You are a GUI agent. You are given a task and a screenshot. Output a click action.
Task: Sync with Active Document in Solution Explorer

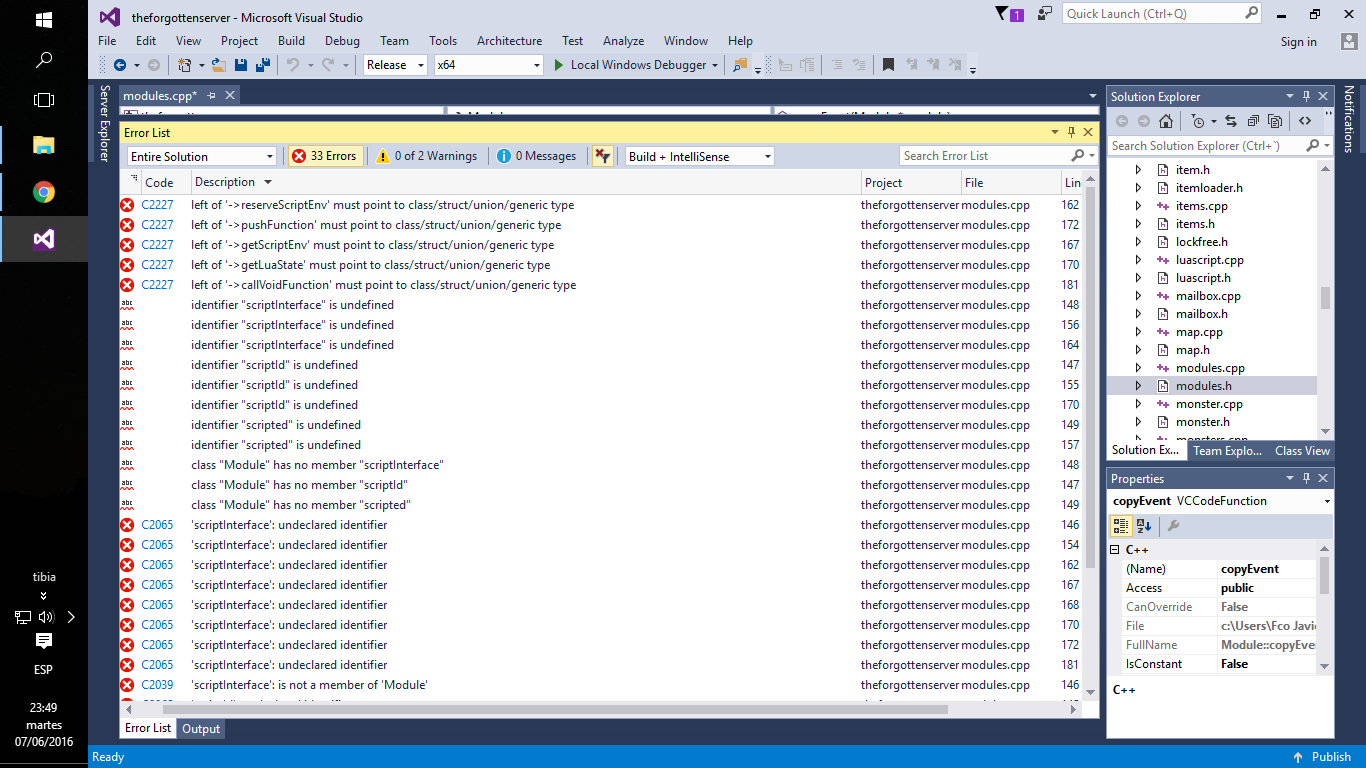coord(1230,121)
